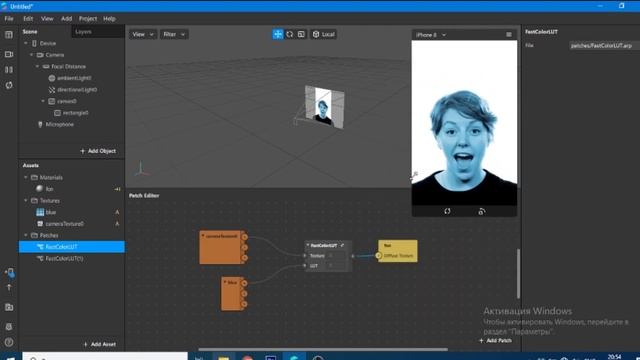Screen dimensions: 640x360
Task: Open the Filter dropdown in viewport
Action: tap(174, 34)
